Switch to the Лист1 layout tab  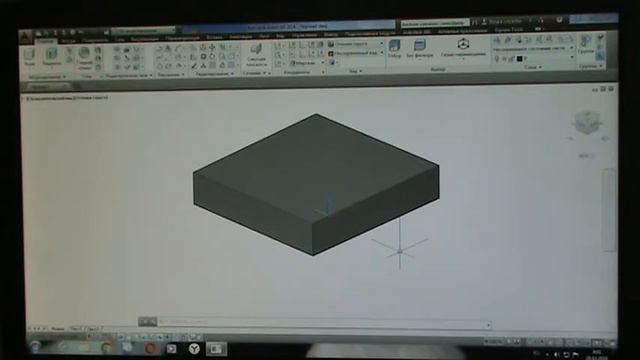pos(76,329)
